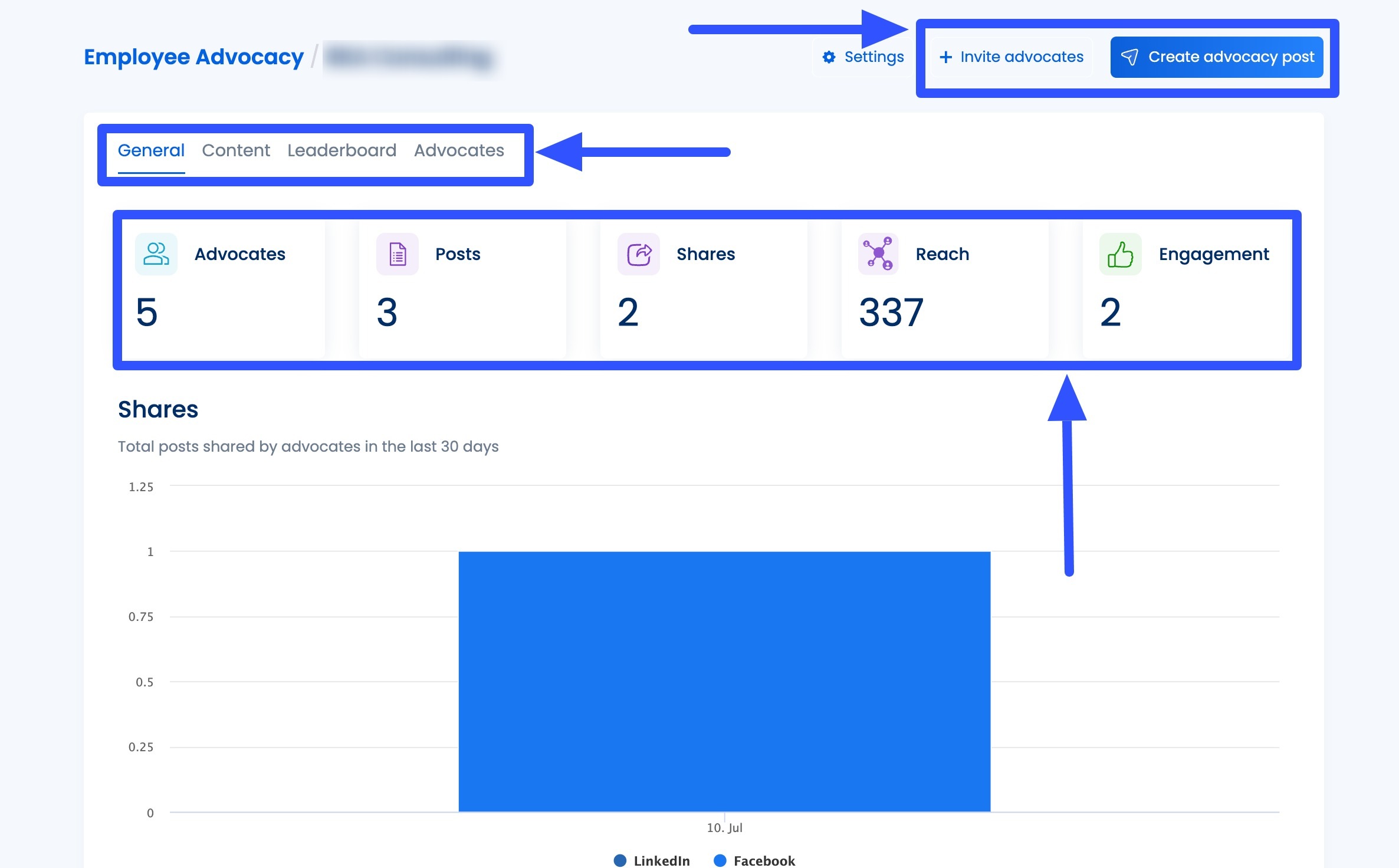Click the Employee Advocacy breadcrumb link

[192, 57]
